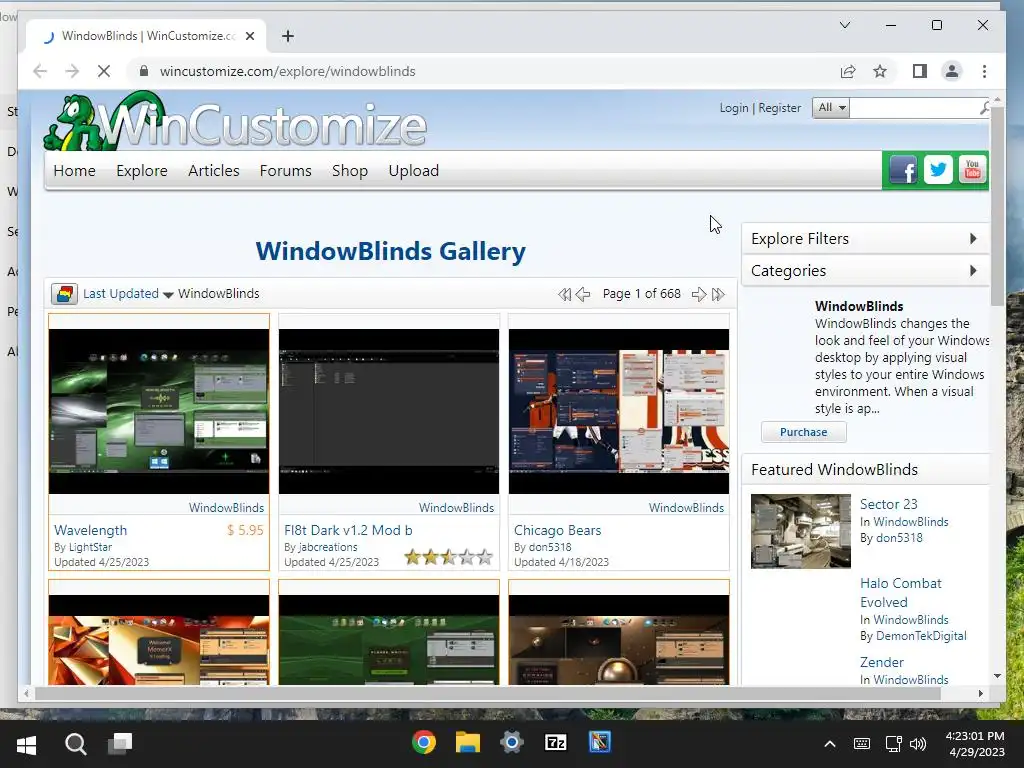1024x768 pixels.
Task: Open Last Updated sort dropdown
Action: [128, 294]
